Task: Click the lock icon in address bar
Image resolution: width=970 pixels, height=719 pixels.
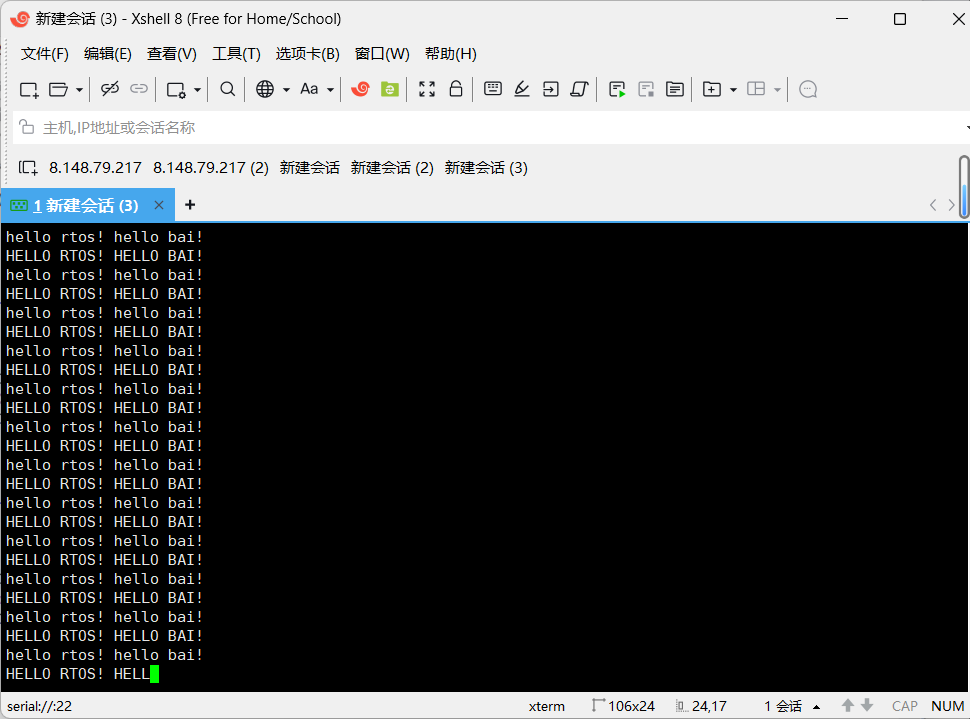Action: click(x=27, y=127)
